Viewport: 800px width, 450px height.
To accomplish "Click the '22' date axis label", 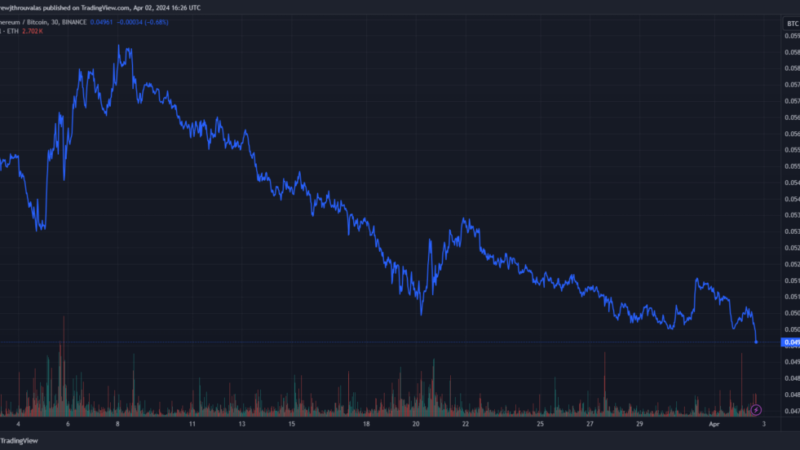I will coord(465,424).
